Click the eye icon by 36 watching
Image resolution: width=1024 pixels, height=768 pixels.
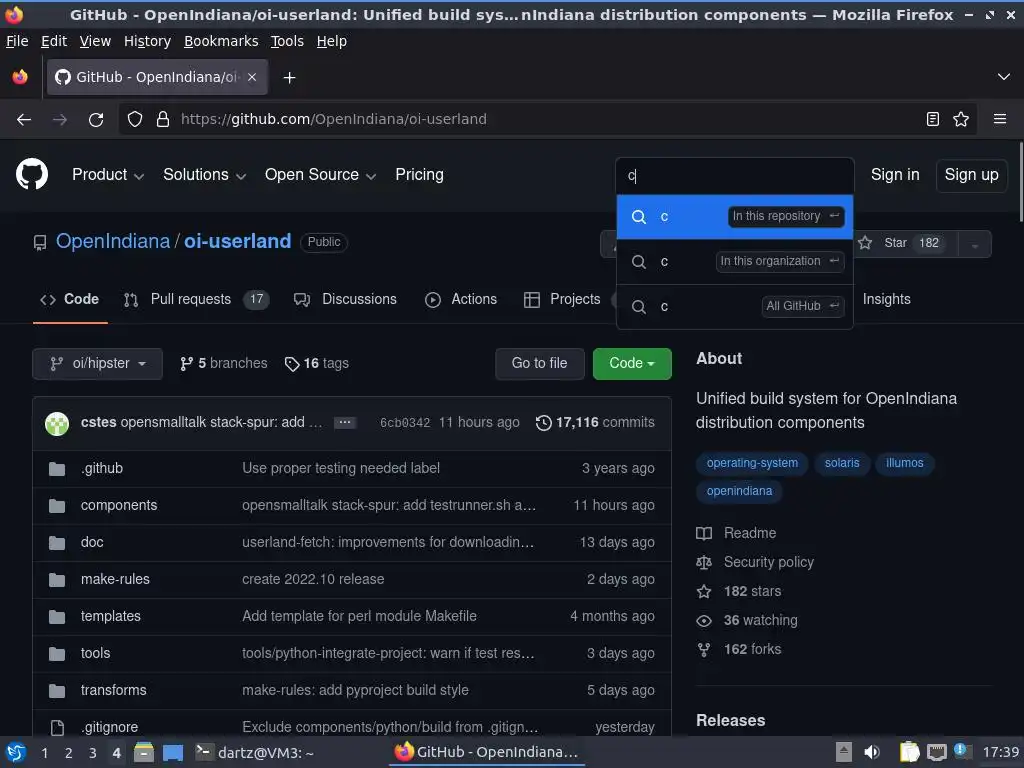(704, 620)
